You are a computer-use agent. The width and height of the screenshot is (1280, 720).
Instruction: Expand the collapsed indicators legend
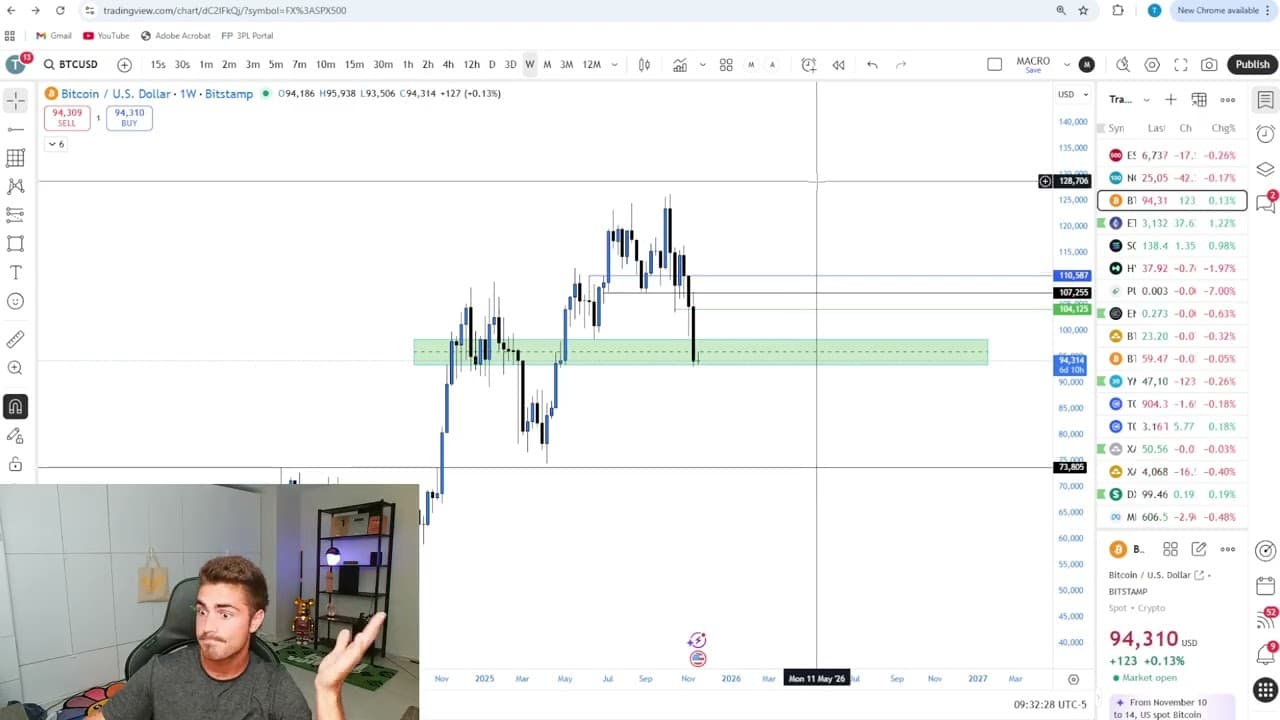[x=56, y=144]
